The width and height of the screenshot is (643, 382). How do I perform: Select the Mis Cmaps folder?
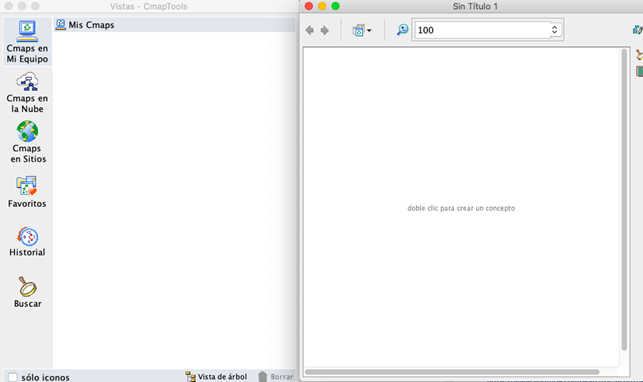(x=174, y=25)
